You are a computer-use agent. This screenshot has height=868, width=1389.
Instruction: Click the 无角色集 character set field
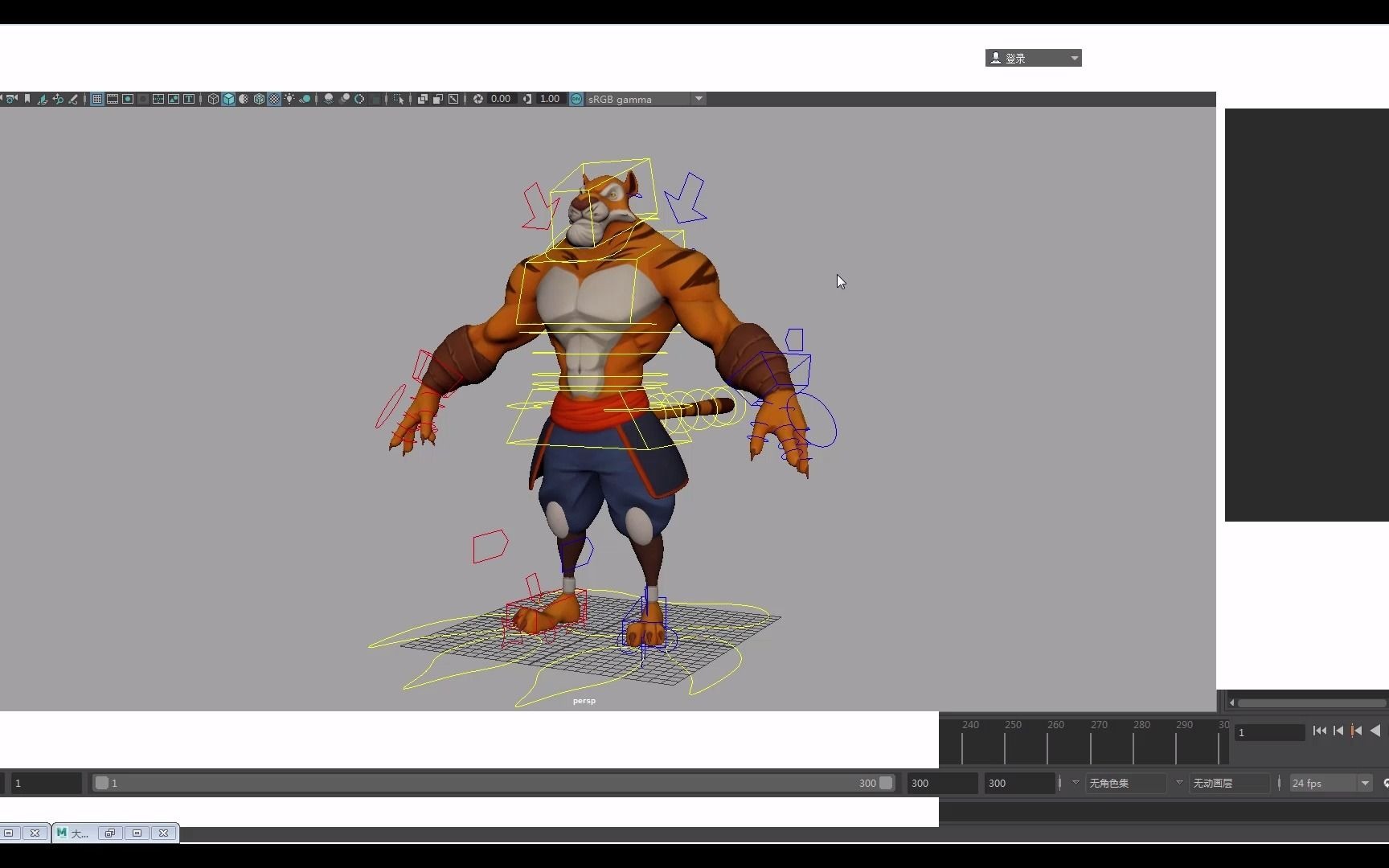pos(1125,783)
